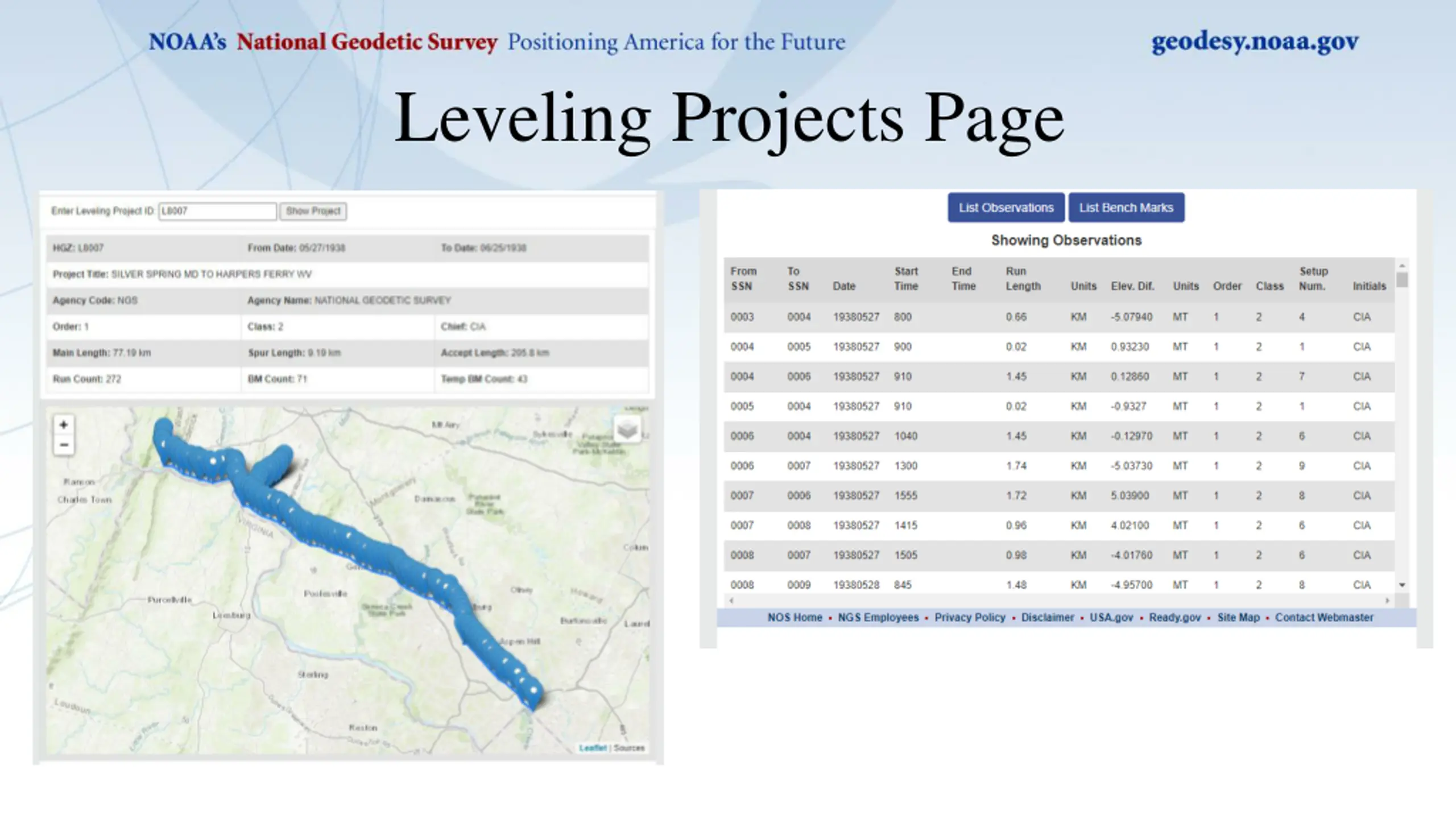Open the USA.gov footer link
This screenshot has width=1456, height=819.
(x=1111, y=618)
